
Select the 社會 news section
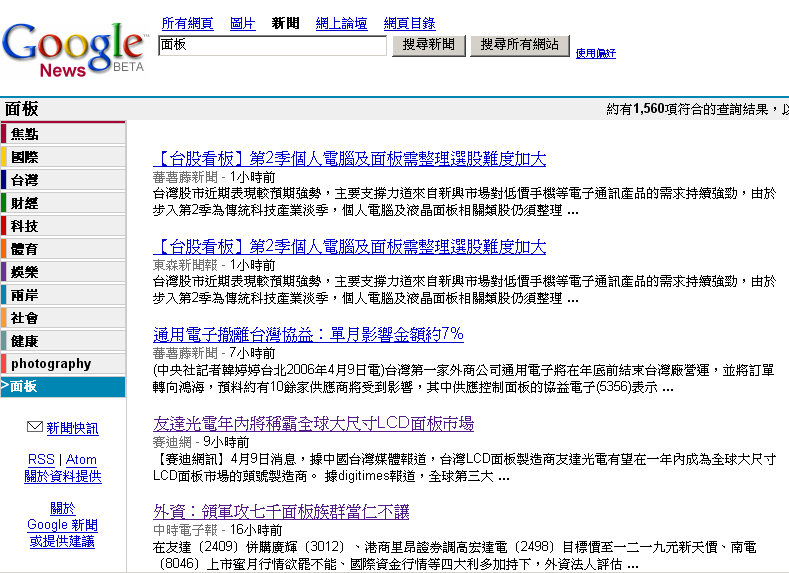pyautogui.click(x=63, y=318)
